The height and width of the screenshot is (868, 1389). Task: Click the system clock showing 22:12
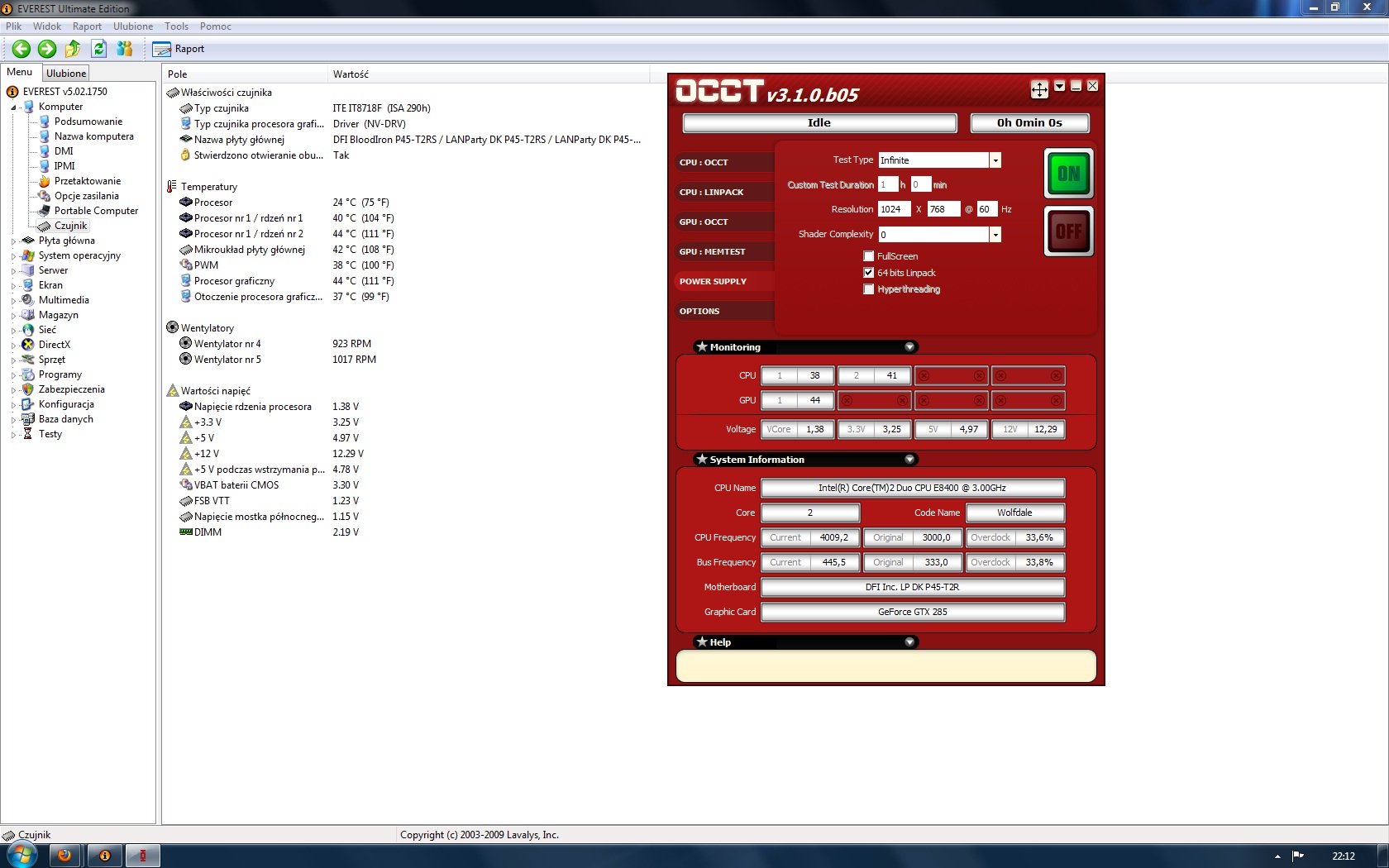click(x=1344, y=856)
